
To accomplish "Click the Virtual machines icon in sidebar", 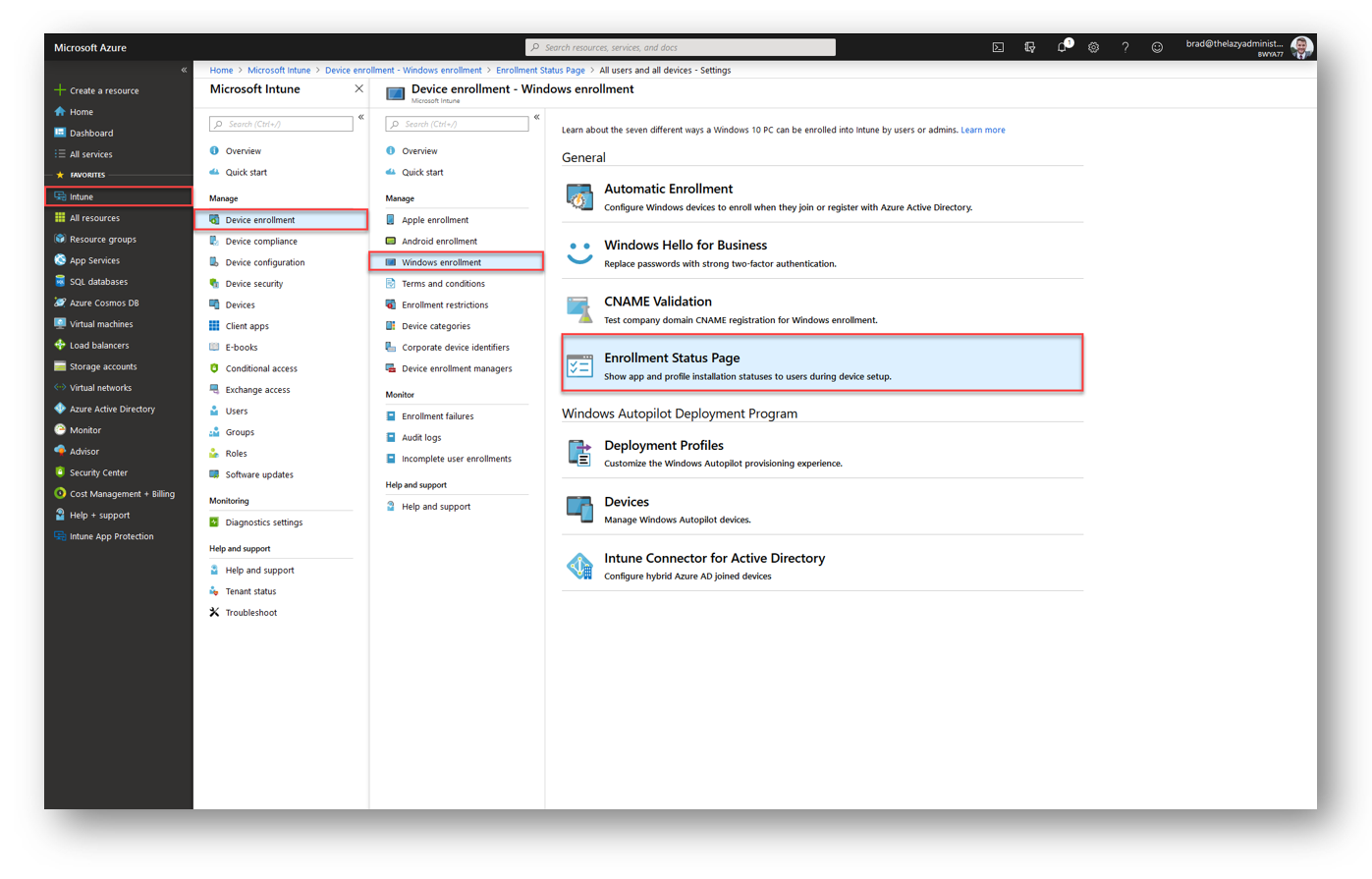I will pyautogui.click(x=60, y=324).
